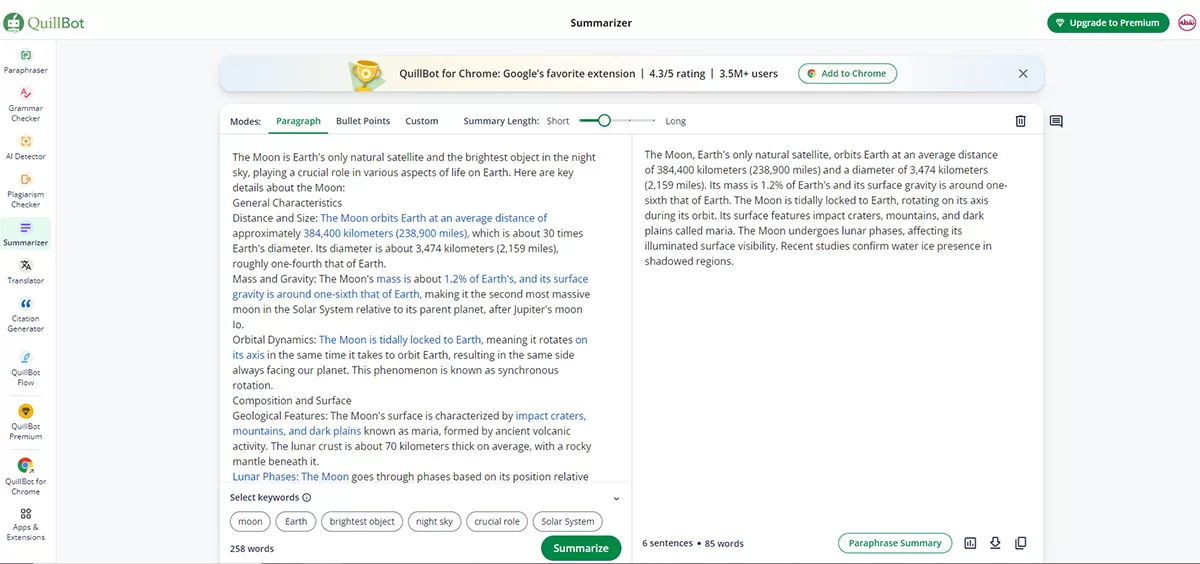This screenshot has width=1200, height=564.
Task: Copy the summary with copy icon
Action: (1020, 543)
